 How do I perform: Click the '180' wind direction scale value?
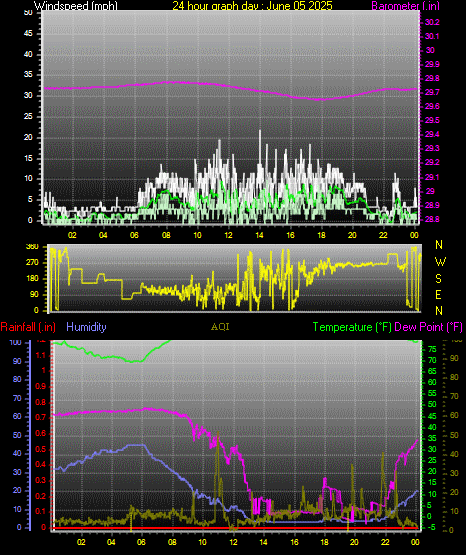(x=32, y=279)
